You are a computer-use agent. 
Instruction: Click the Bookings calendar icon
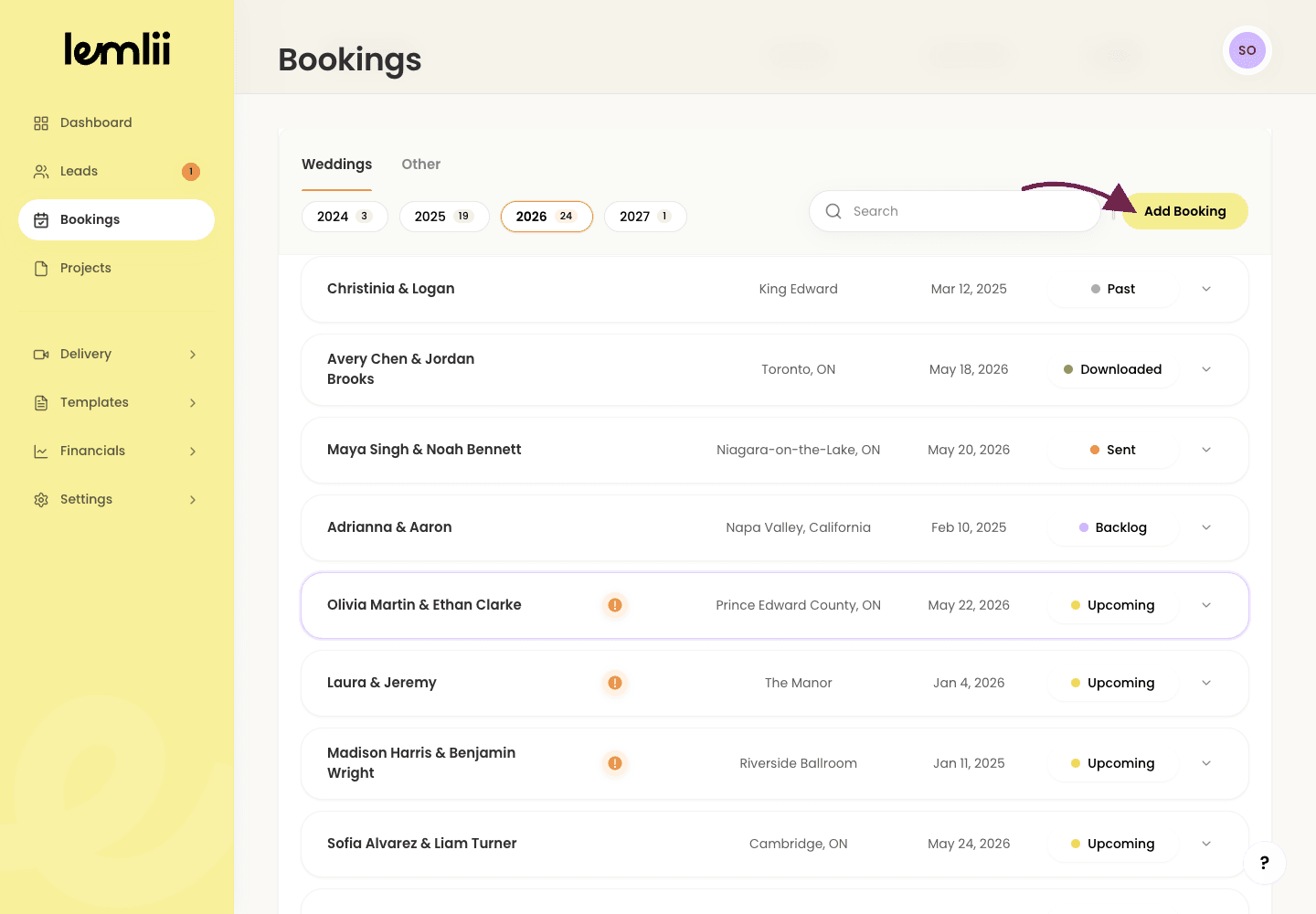(41, 220)
